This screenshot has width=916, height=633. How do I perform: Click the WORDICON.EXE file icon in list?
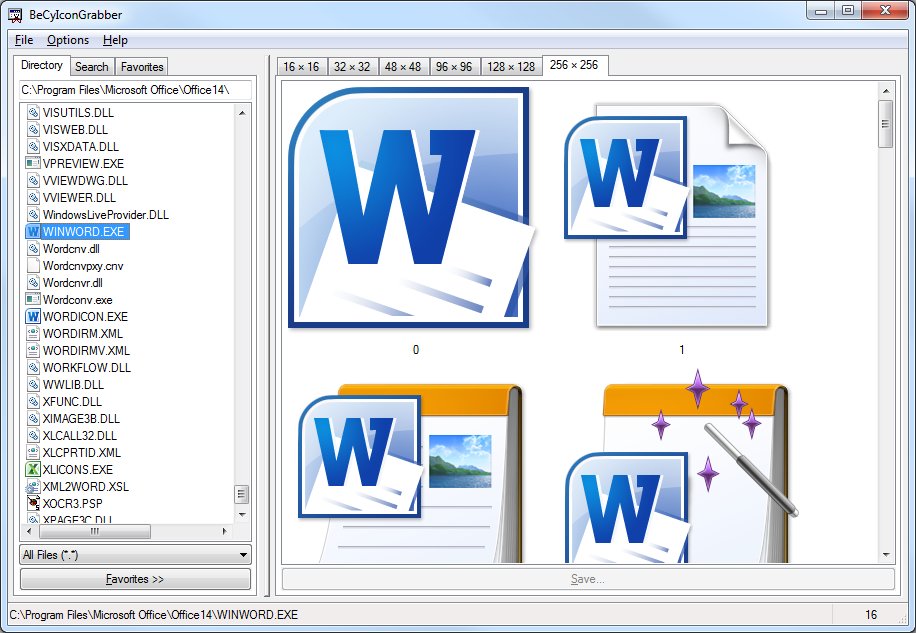[x=33, y=317]
